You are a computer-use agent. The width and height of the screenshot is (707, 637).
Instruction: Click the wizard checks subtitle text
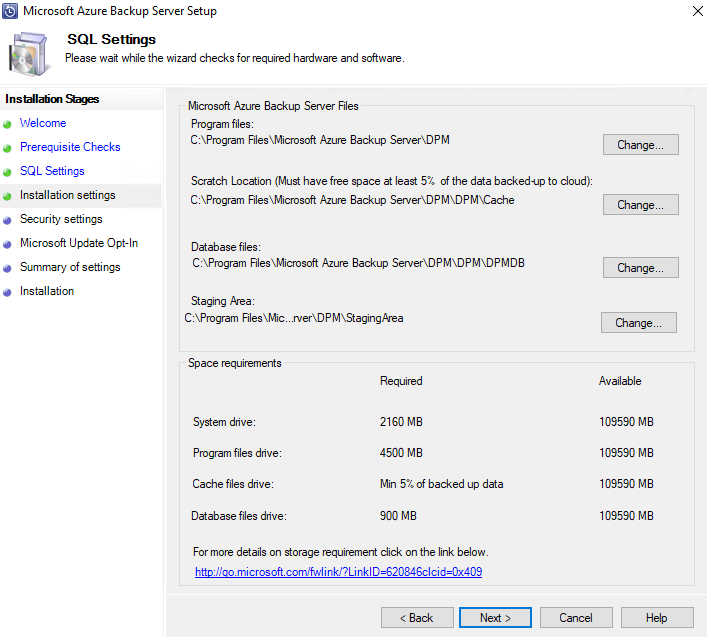[x=235, y=58]
